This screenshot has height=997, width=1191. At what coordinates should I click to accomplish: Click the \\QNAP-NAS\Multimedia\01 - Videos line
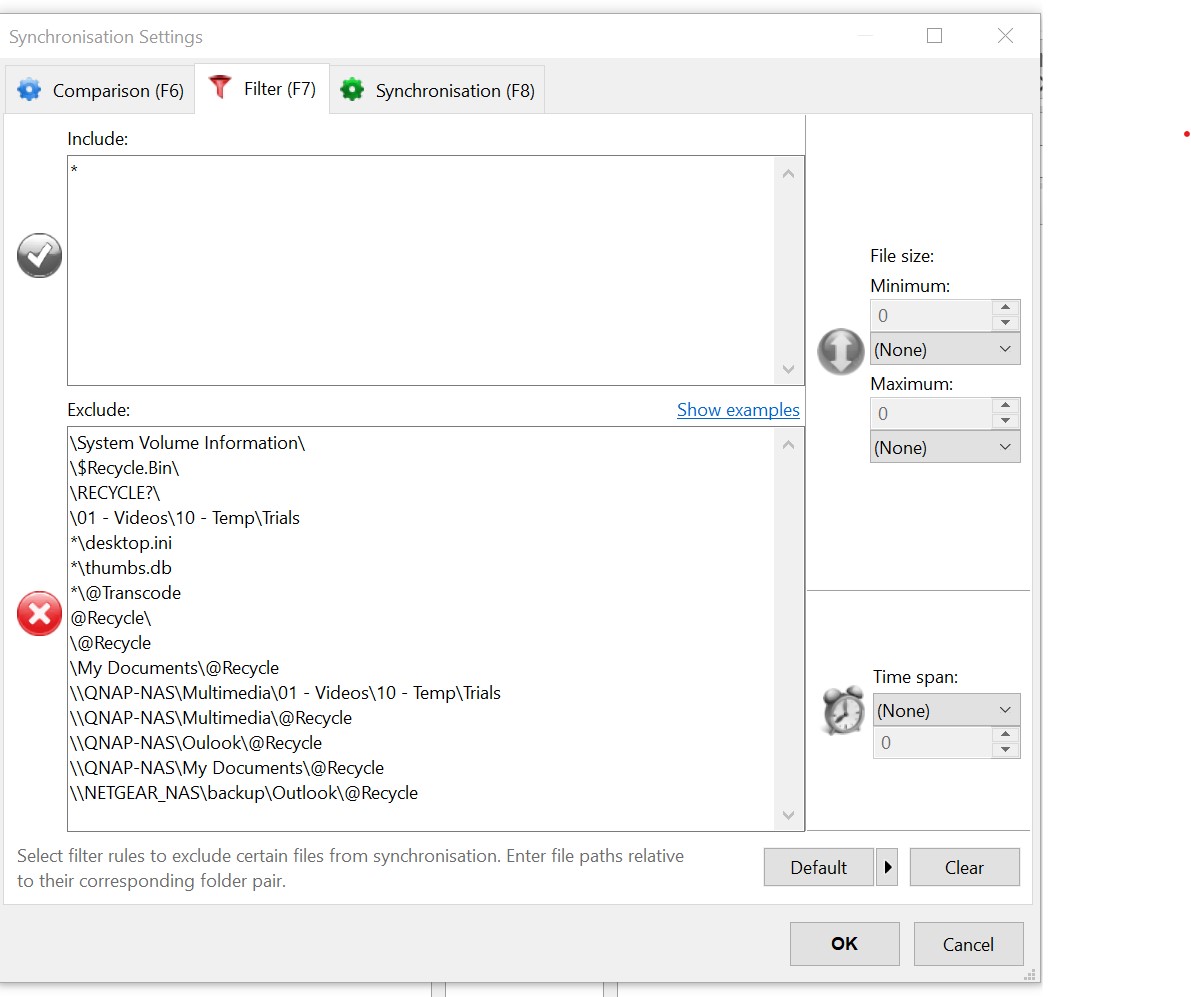(285, 693)
